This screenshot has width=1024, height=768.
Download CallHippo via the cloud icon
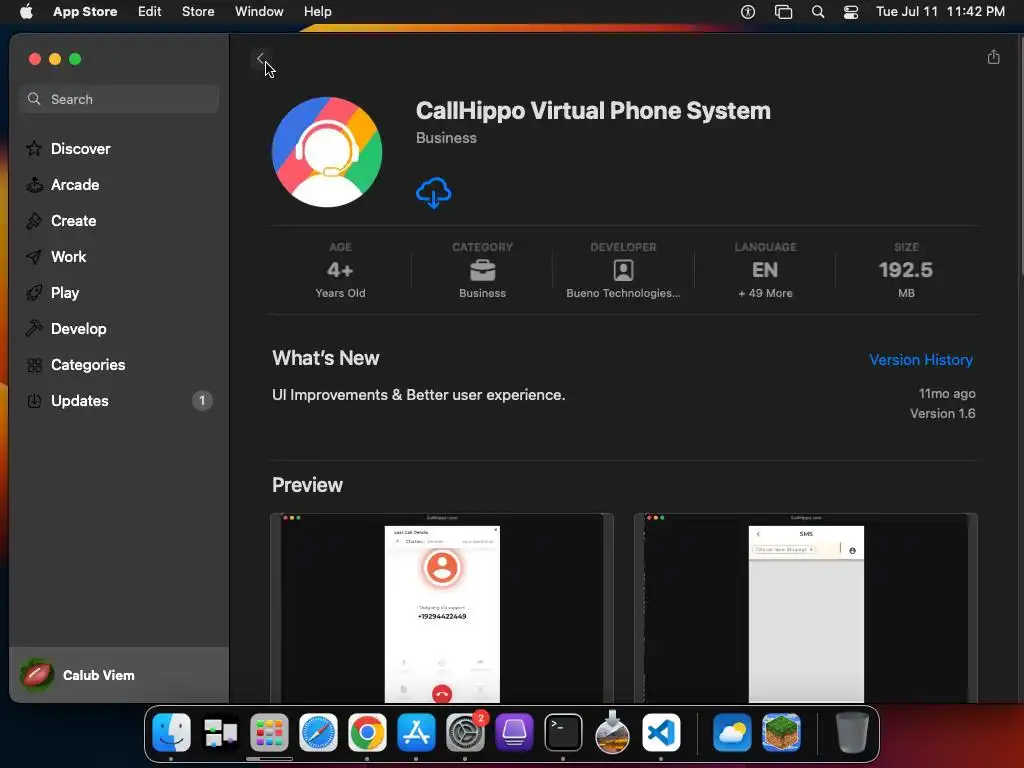click(x=434, y=193)
